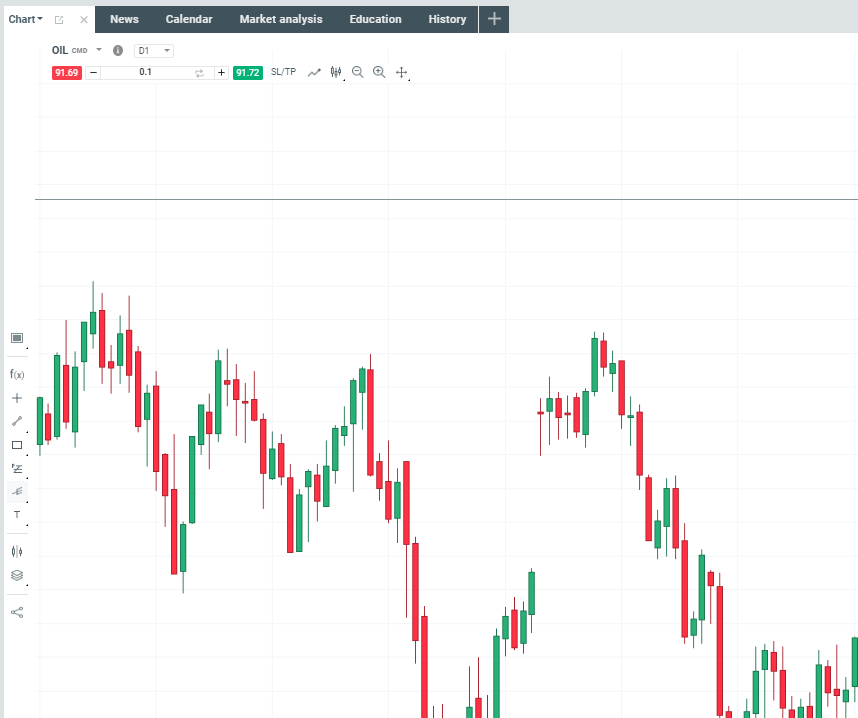
Task: Open the OIL symbol dropdown arrow
Action: tap(99, 50)
